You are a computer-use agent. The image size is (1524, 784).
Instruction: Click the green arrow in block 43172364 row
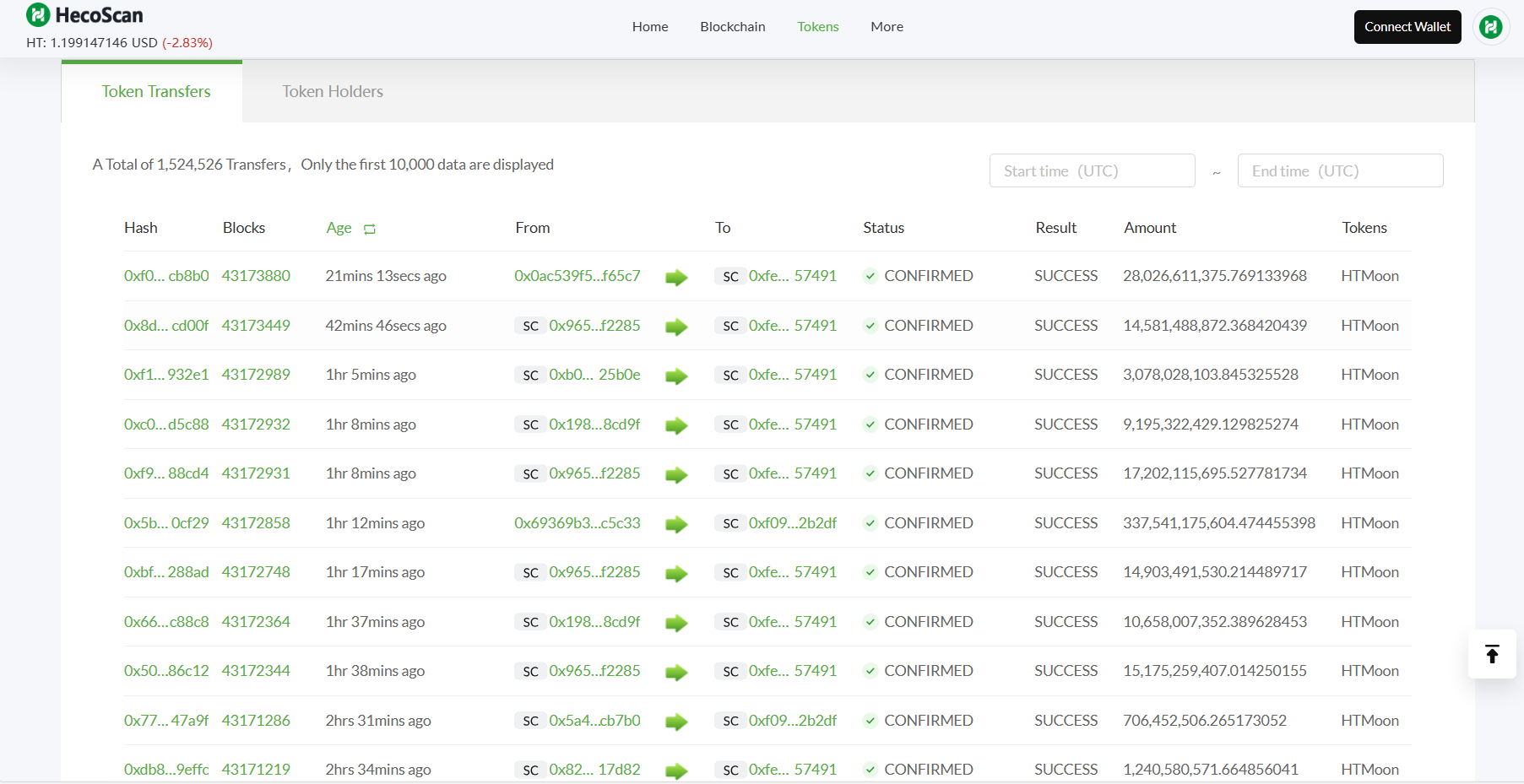click(x=676, y=624)
